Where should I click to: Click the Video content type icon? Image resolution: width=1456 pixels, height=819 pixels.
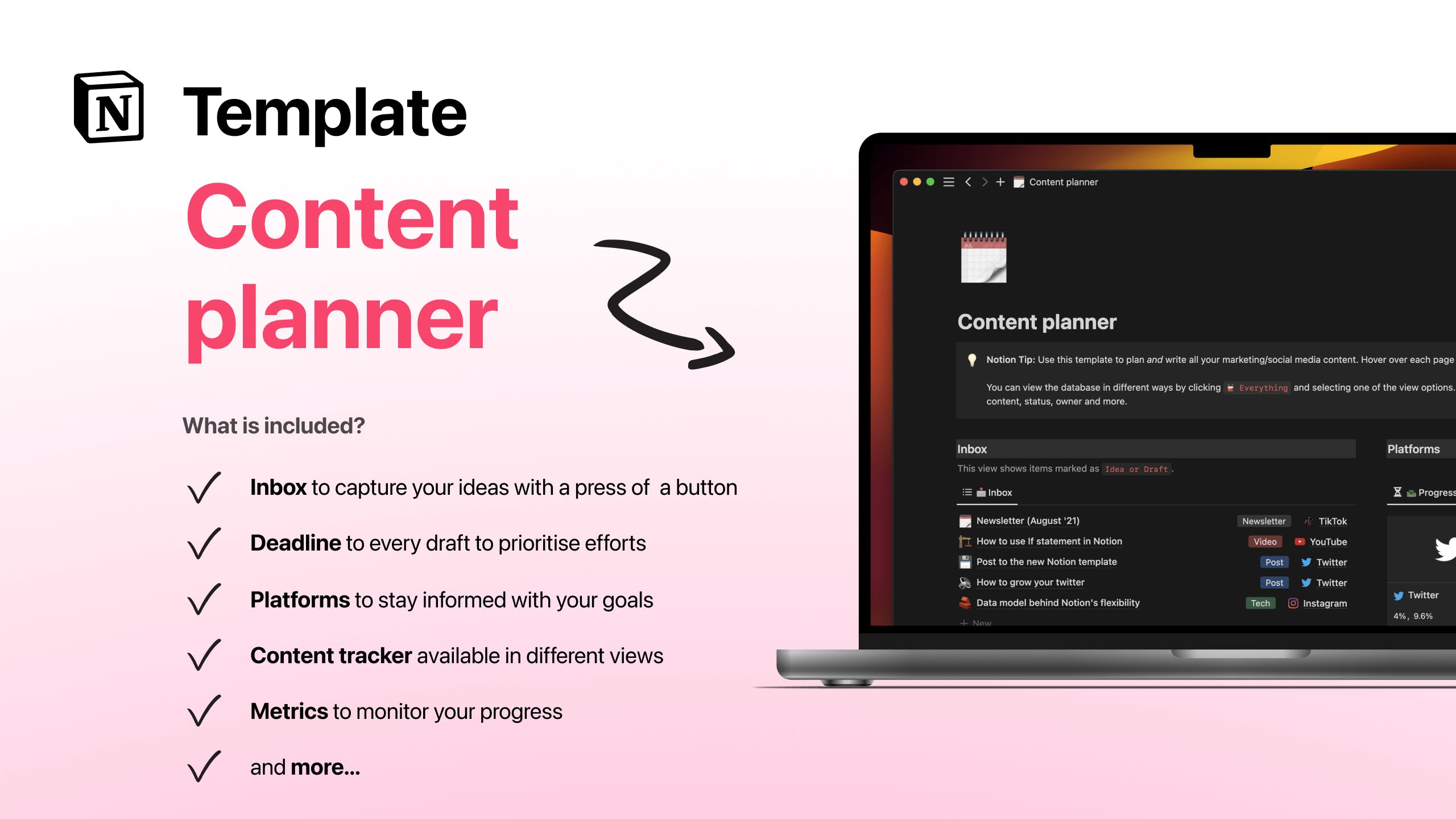[1262, 541]
